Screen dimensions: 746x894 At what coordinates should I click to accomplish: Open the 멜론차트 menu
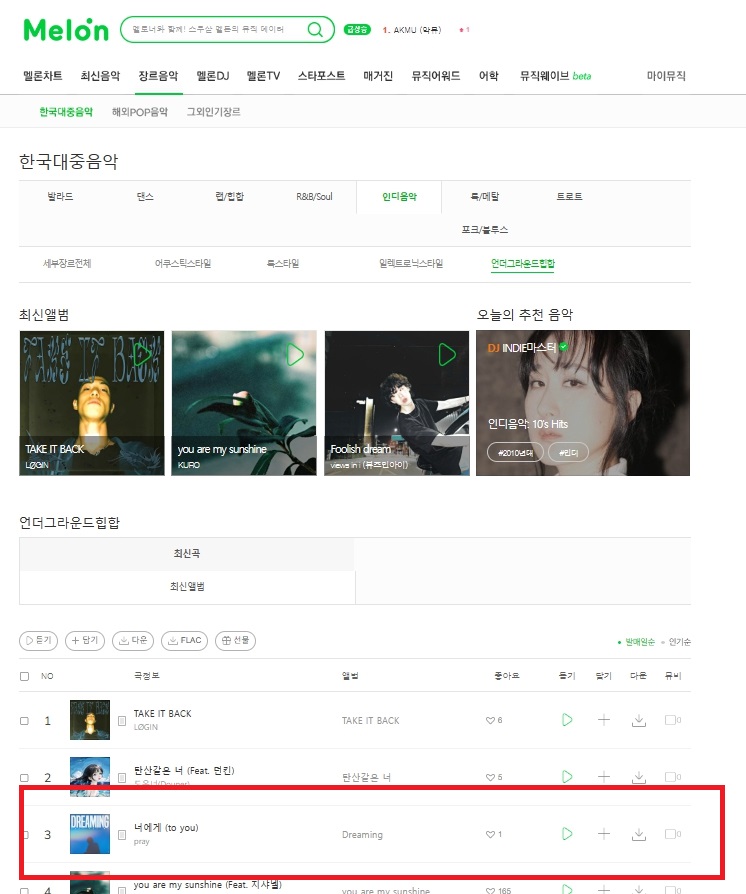(43, 76)
